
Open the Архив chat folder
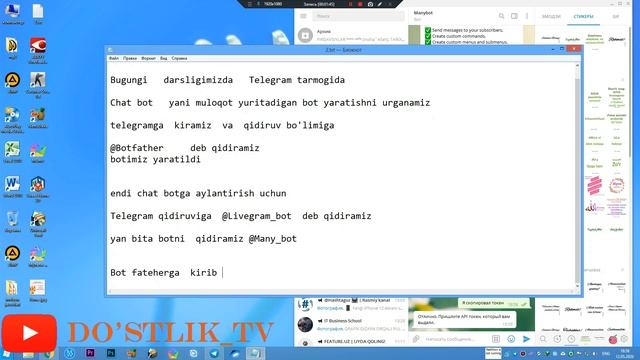pyautogui.click(x=351, y=35)
